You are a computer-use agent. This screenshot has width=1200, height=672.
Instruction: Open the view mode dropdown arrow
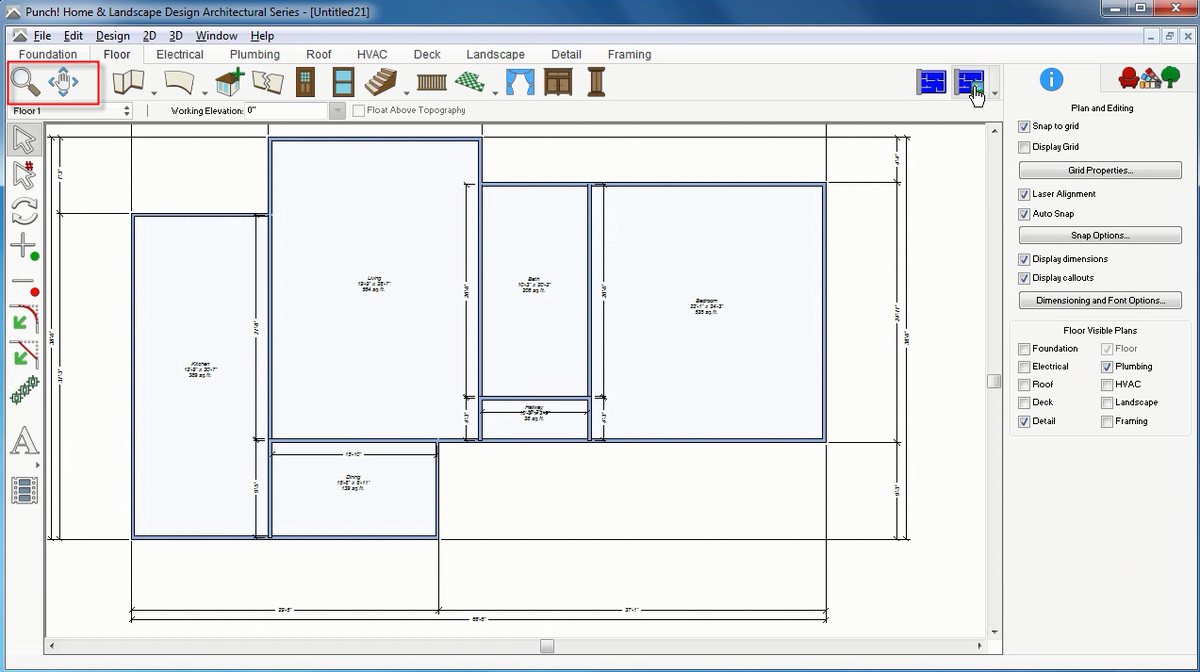993,93
